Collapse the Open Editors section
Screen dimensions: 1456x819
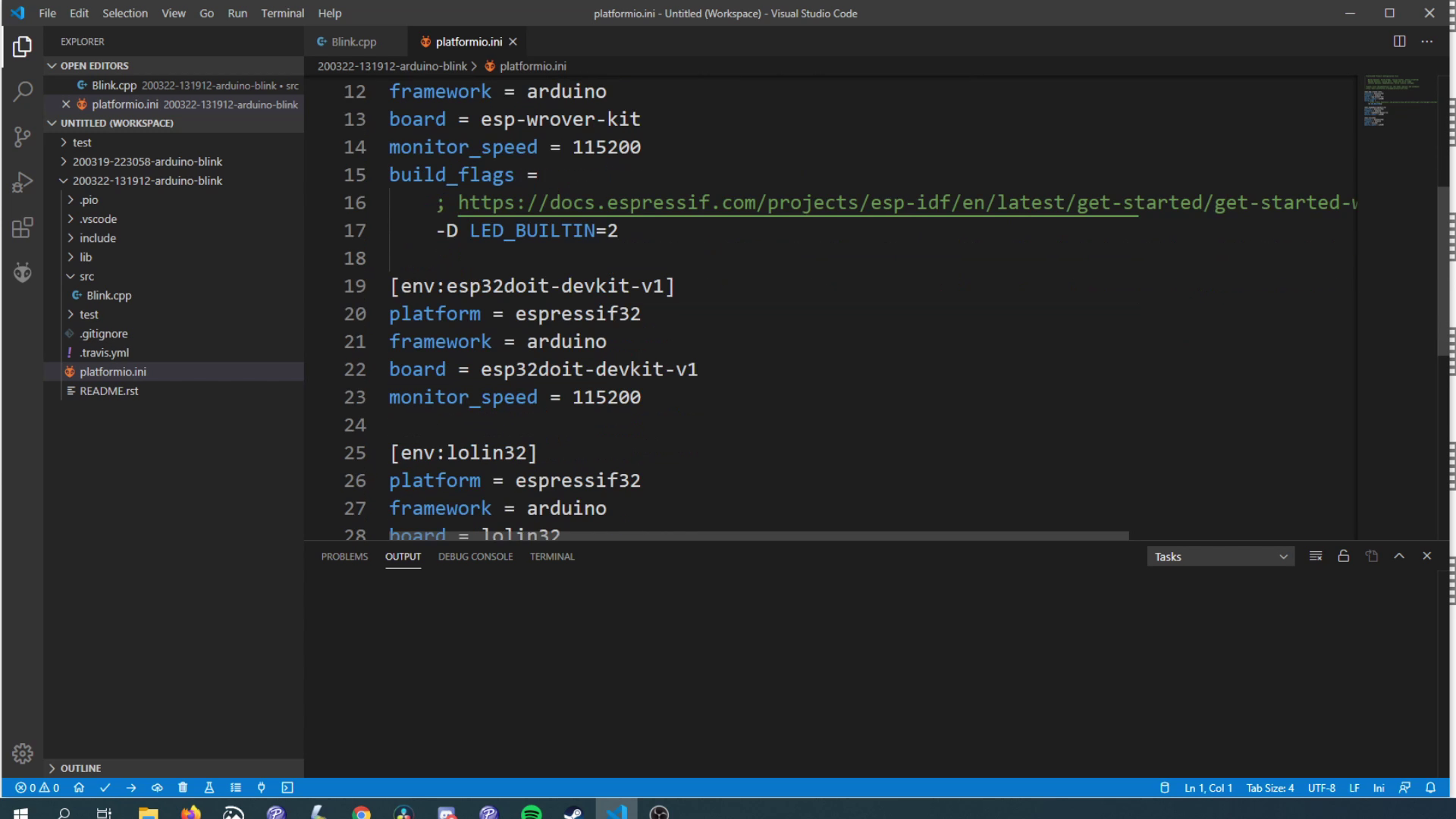coord(174,66)
